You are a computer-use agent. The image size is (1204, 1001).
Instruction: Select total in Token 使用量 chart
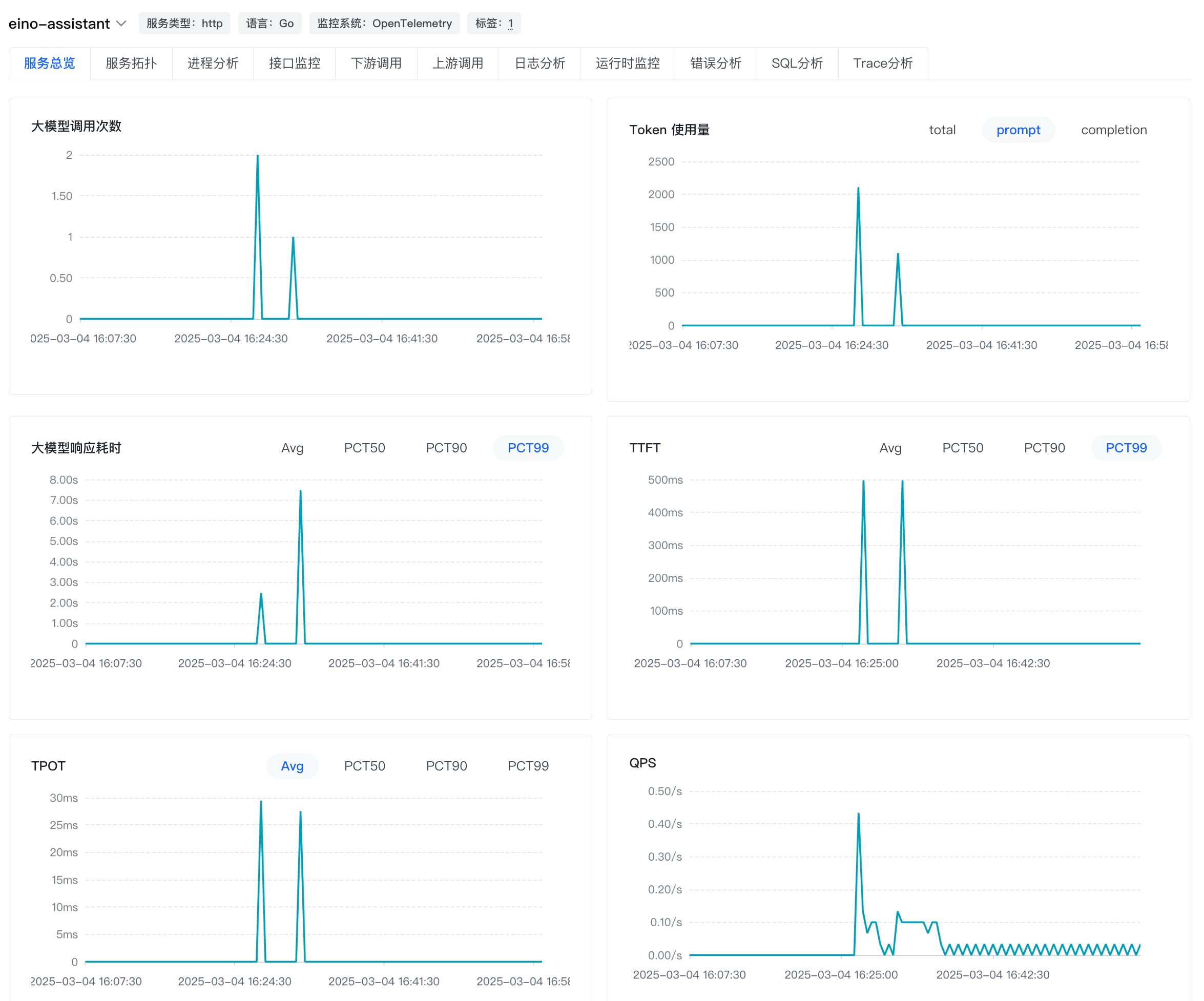point(942,130)
